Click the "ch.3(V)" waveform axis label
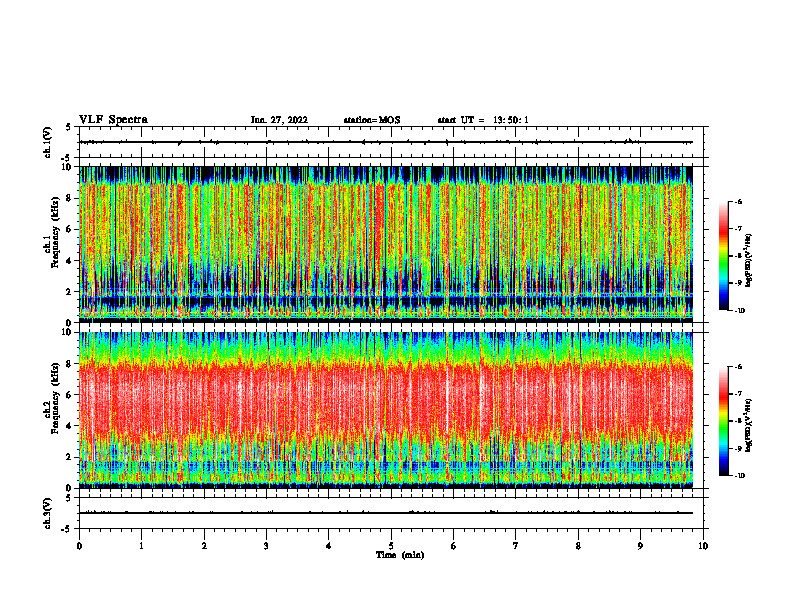 48,513
